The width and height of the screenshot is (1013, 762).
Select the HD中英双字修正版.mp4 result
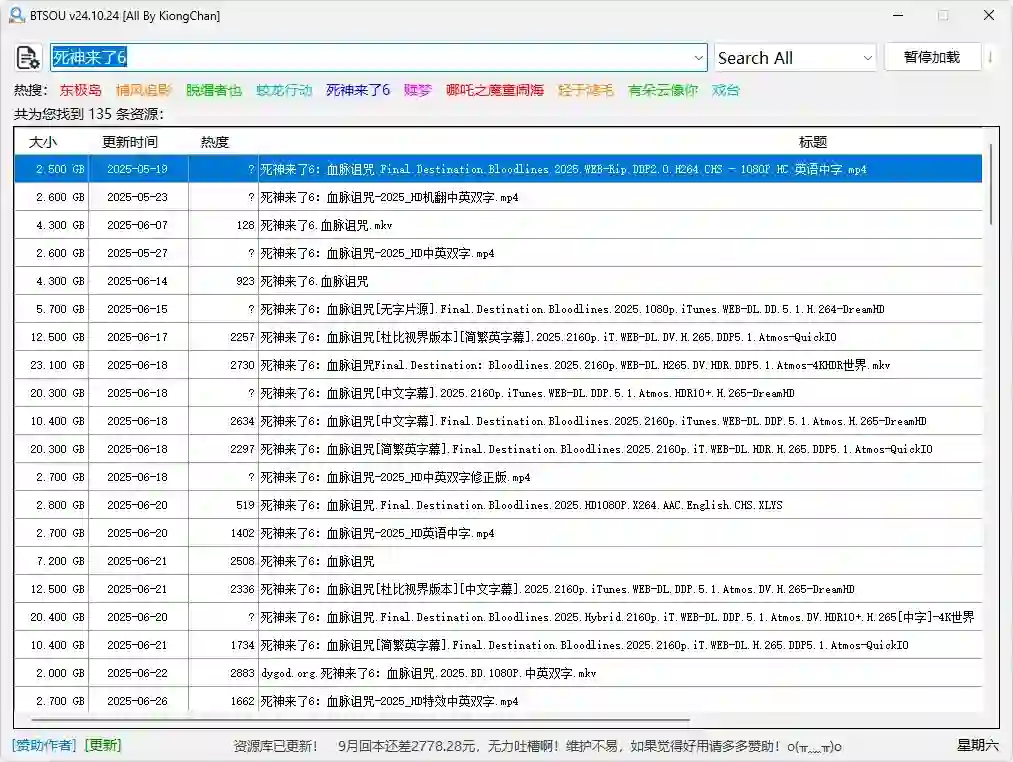(x=498, y=477)
